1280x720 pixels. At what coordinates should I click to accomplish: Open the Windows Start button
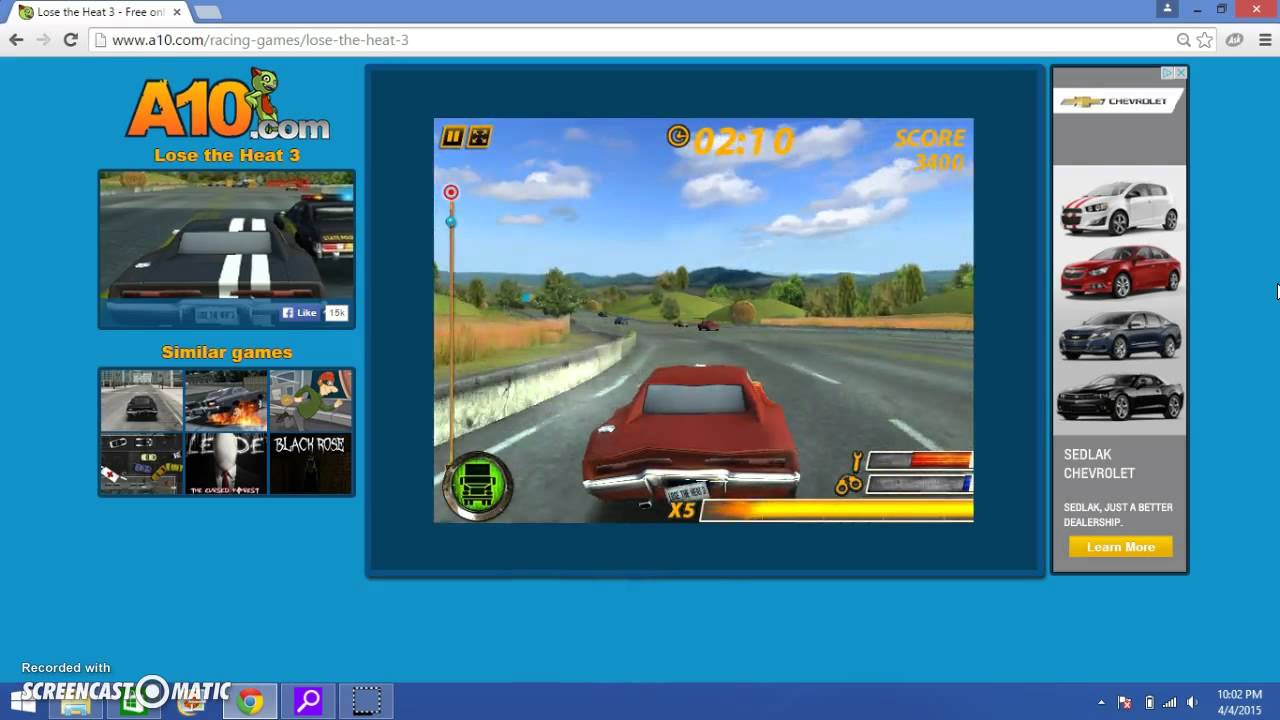click(x=22, y=701)
